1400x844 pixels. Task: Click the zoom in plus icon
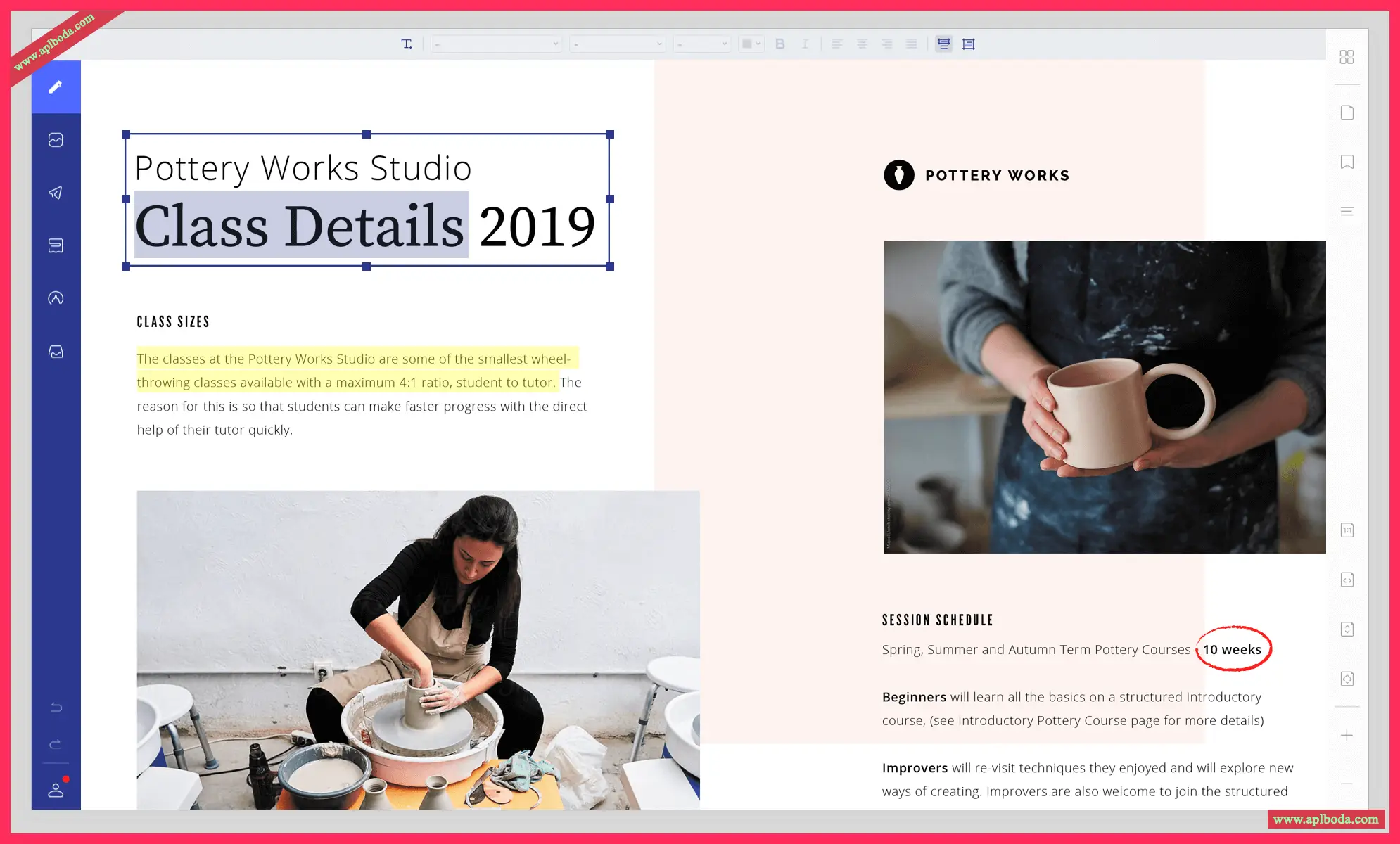pyautogui.click(x=1347, y=735)
